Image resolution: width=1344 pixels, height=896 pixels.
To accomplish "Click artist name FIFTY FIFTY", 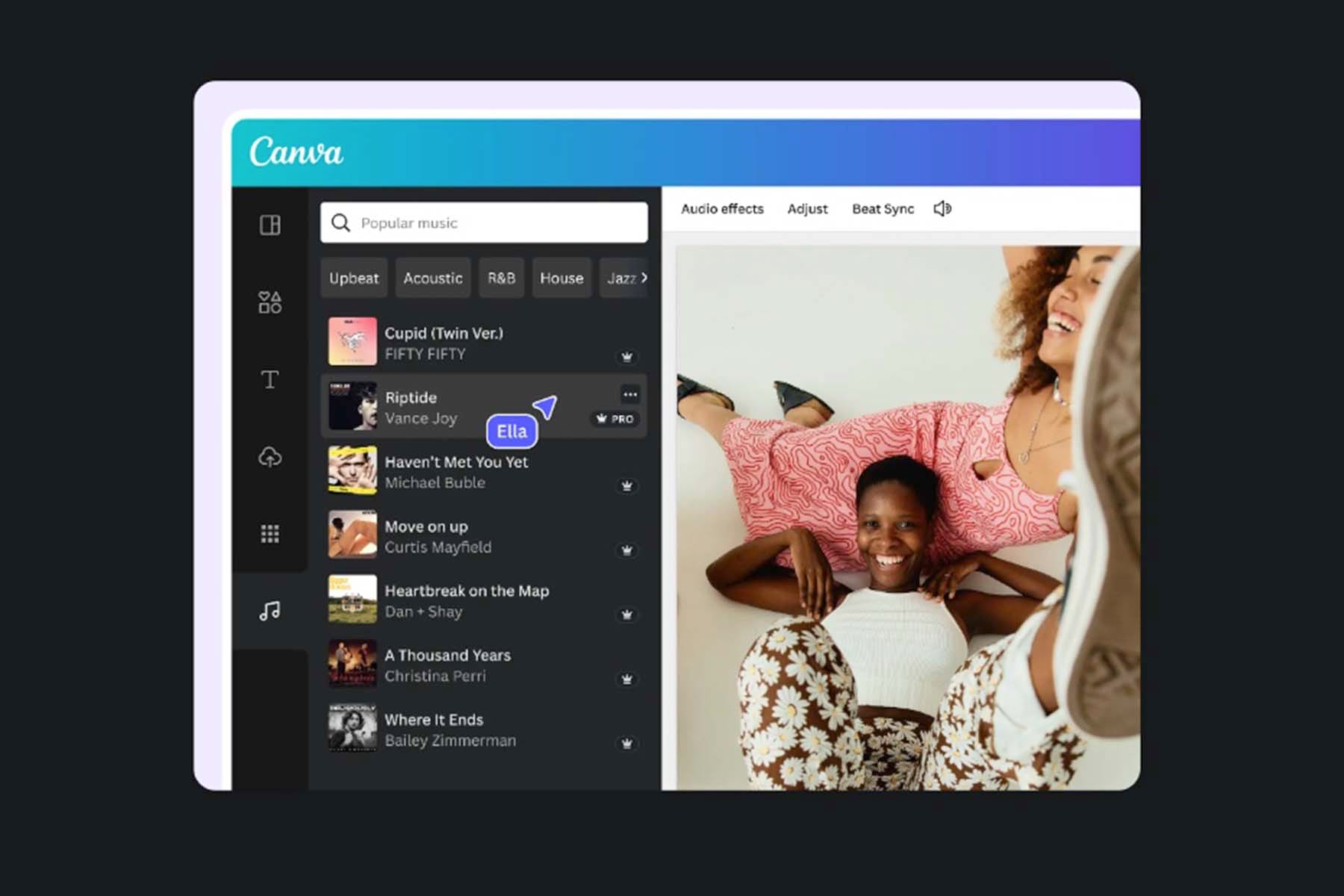I will [425, 354].
